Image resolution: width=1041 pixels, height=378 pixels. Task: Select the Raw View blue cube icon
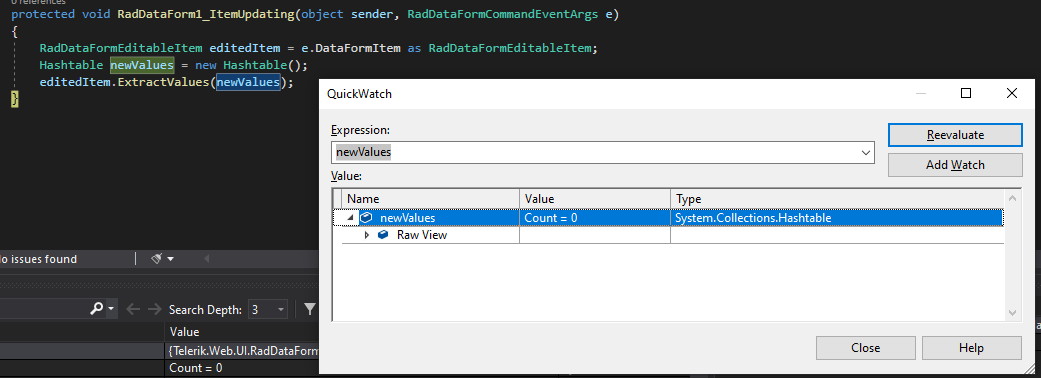[x=383, y=235]
